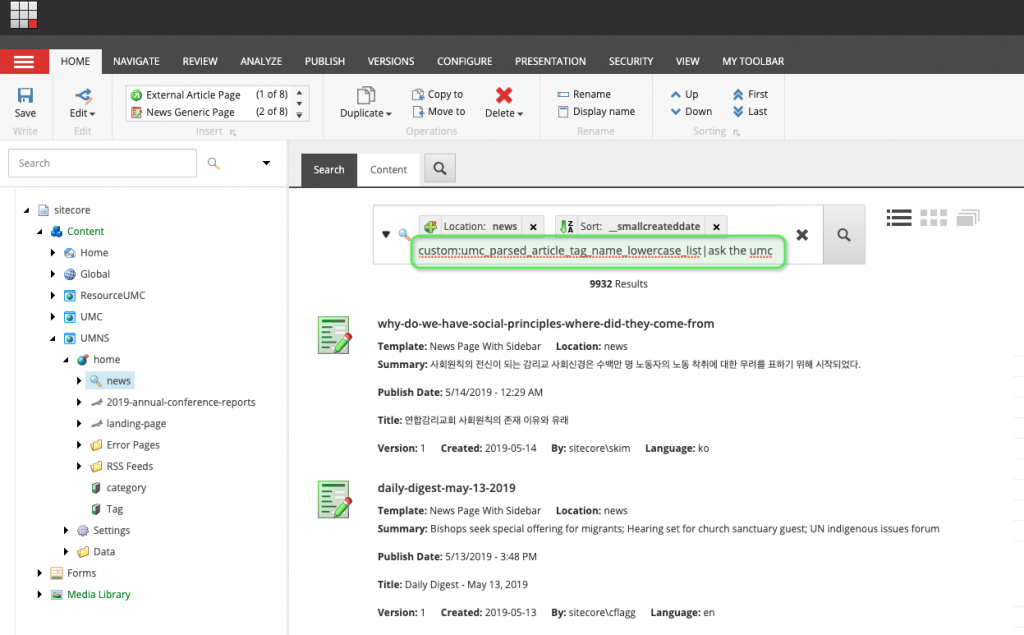The width and height of the screenshot is (1024, 635).
Task: Expand the ResourceUMC tree node
Action: [53, 296]
